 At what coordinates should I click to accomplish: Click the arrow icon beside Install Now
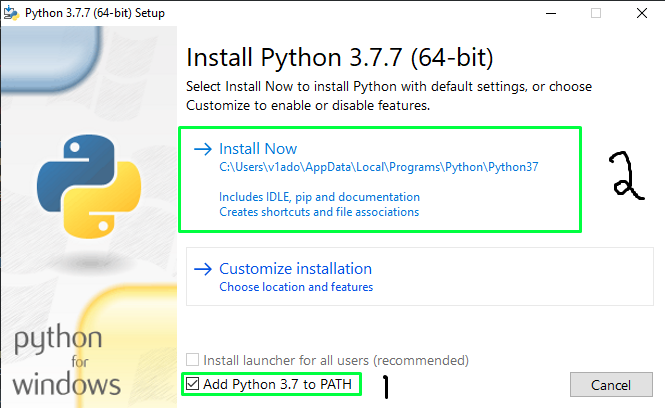click(x=202, y=149)
